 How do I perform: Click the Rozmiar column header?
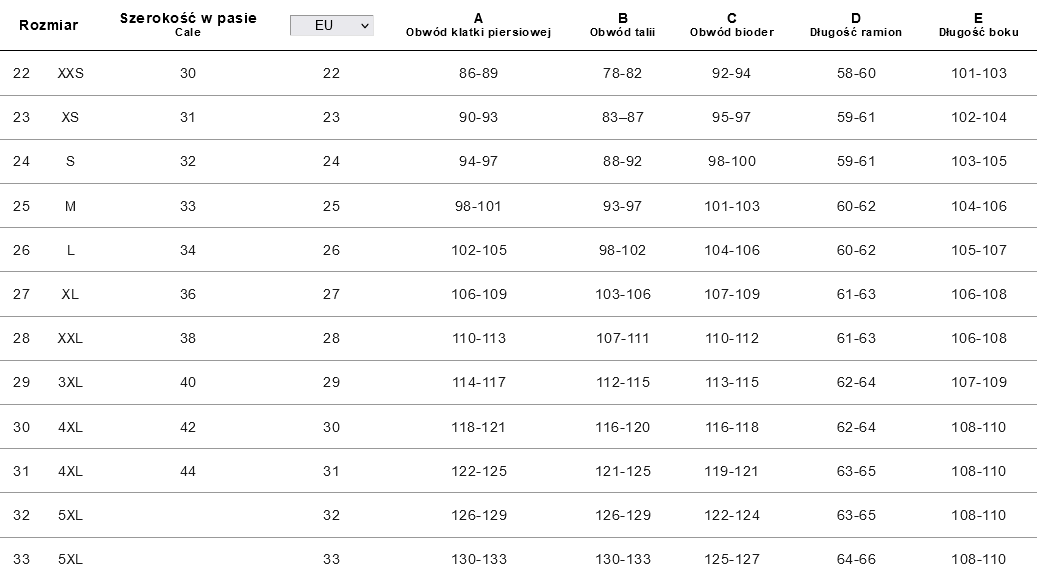click(x=49, y=25)
